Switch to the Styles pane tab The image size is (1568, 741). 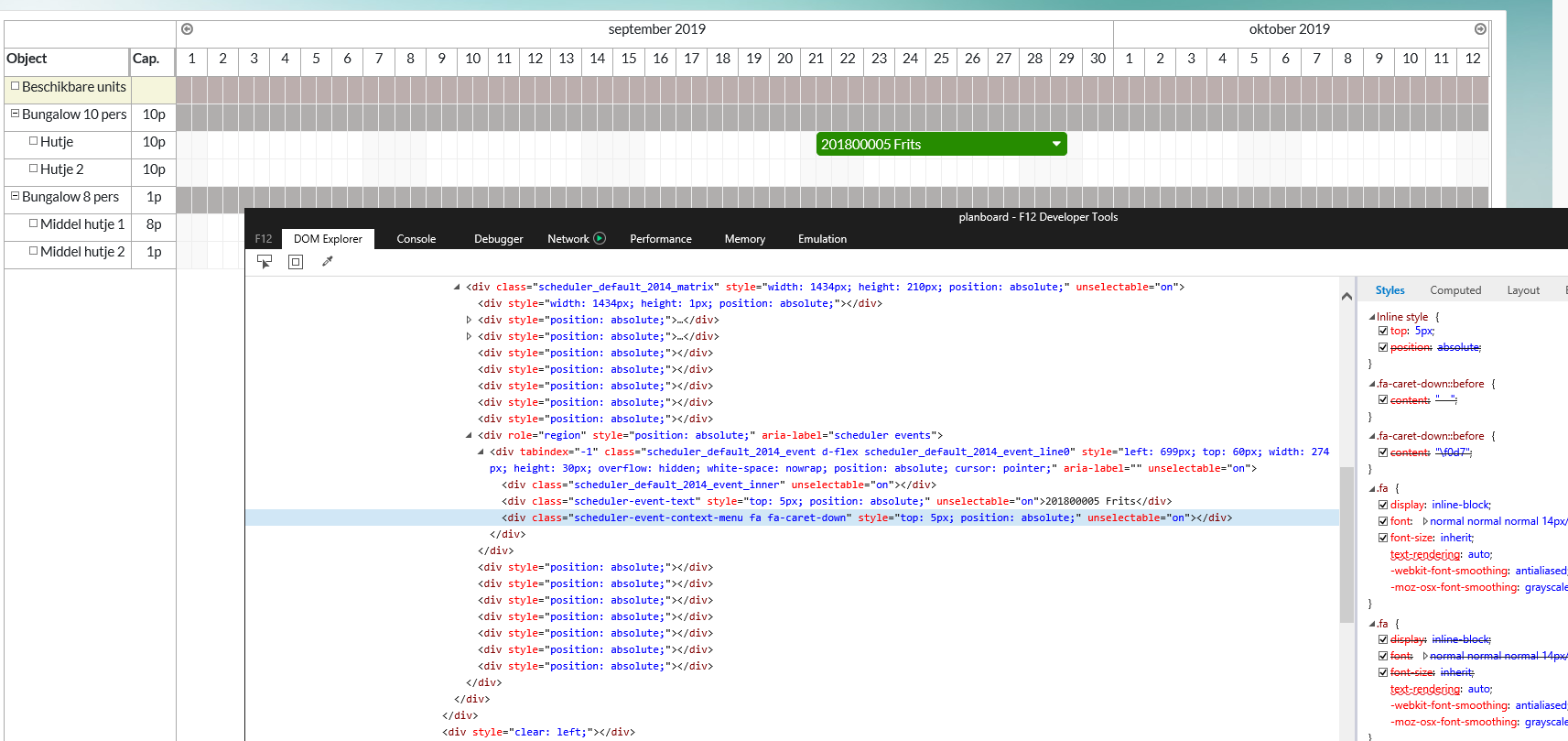(1390, 290)
